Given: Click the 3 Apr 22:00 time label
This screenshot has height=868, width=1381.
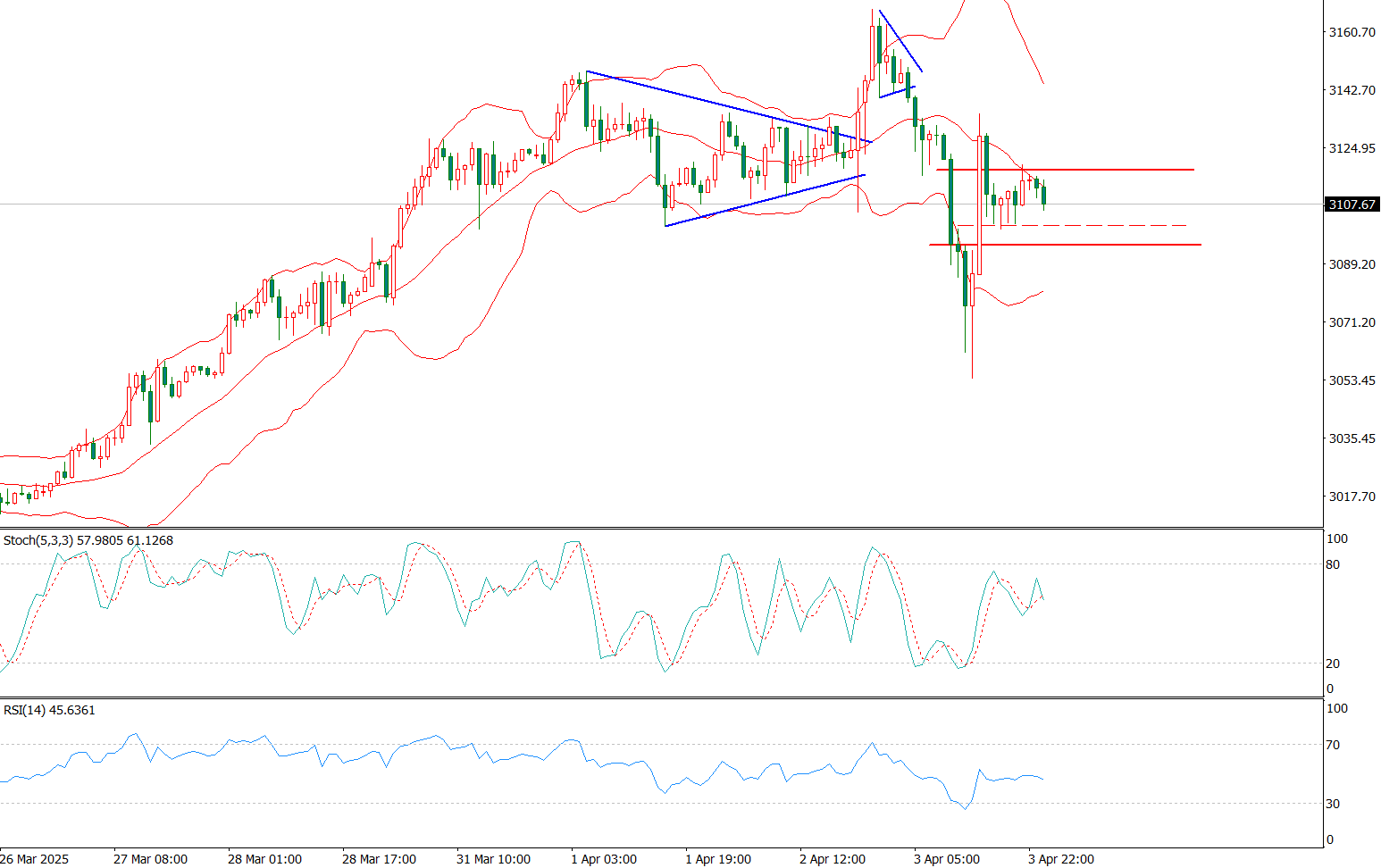Looking at the screenshot, I should [1060, 859].
